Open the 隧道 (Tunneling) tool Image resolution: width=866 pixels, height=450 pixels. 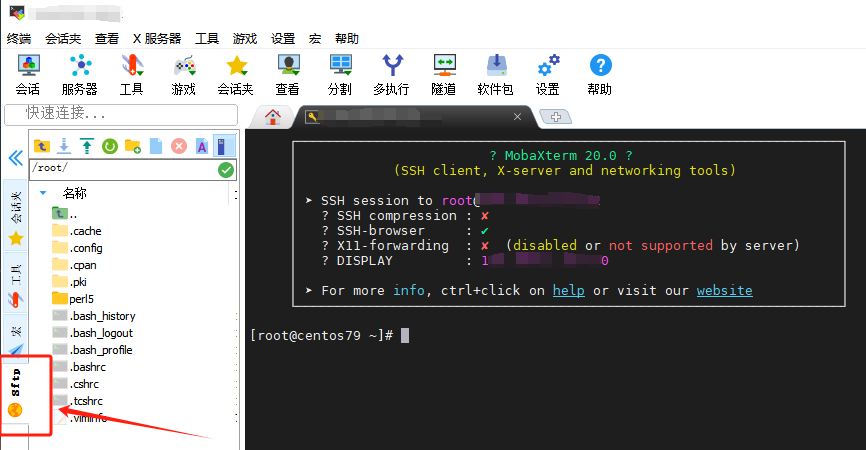[x=444, y=75]
